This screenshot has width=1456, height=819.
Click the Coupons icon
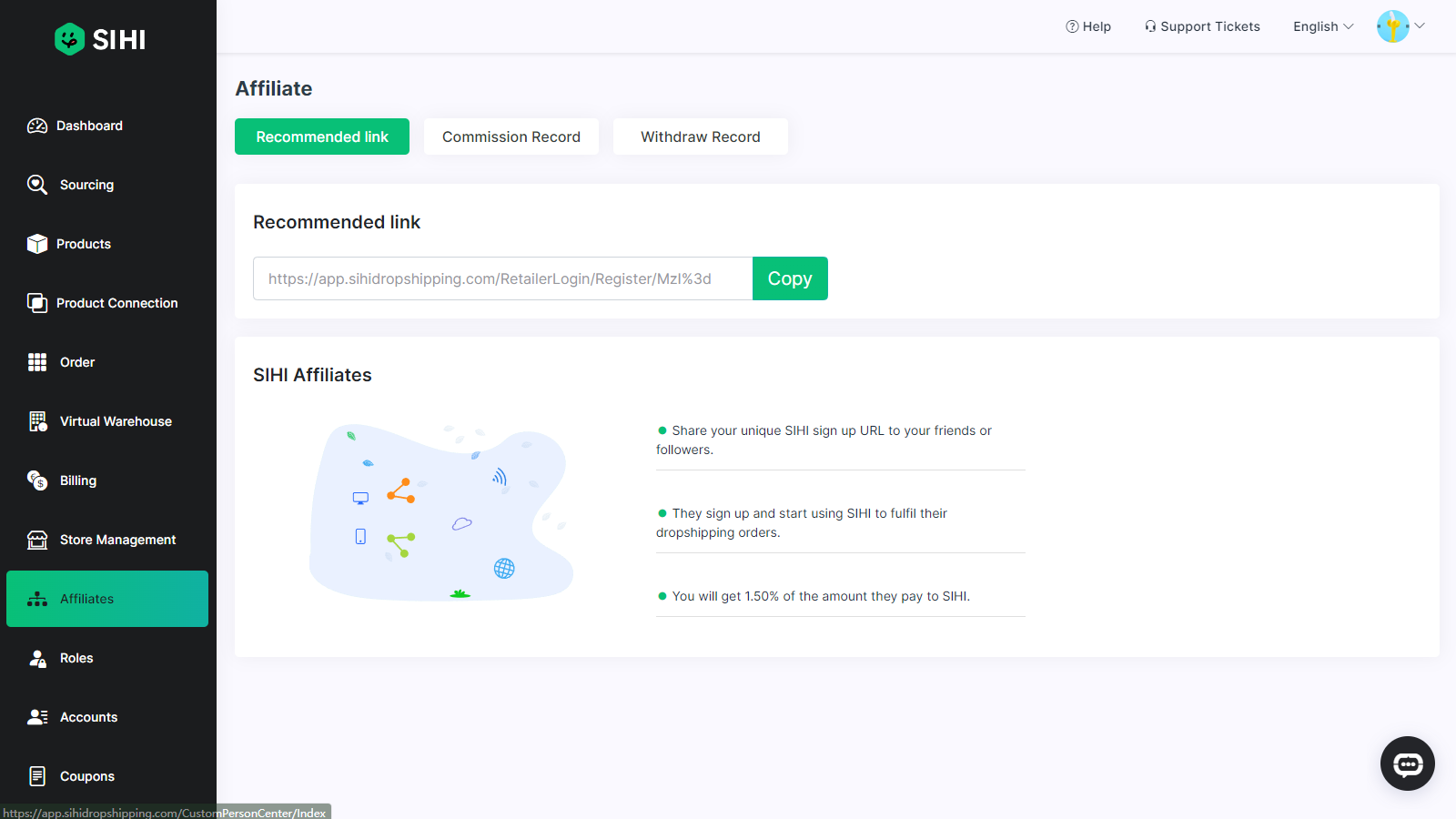tap(37, 775)
